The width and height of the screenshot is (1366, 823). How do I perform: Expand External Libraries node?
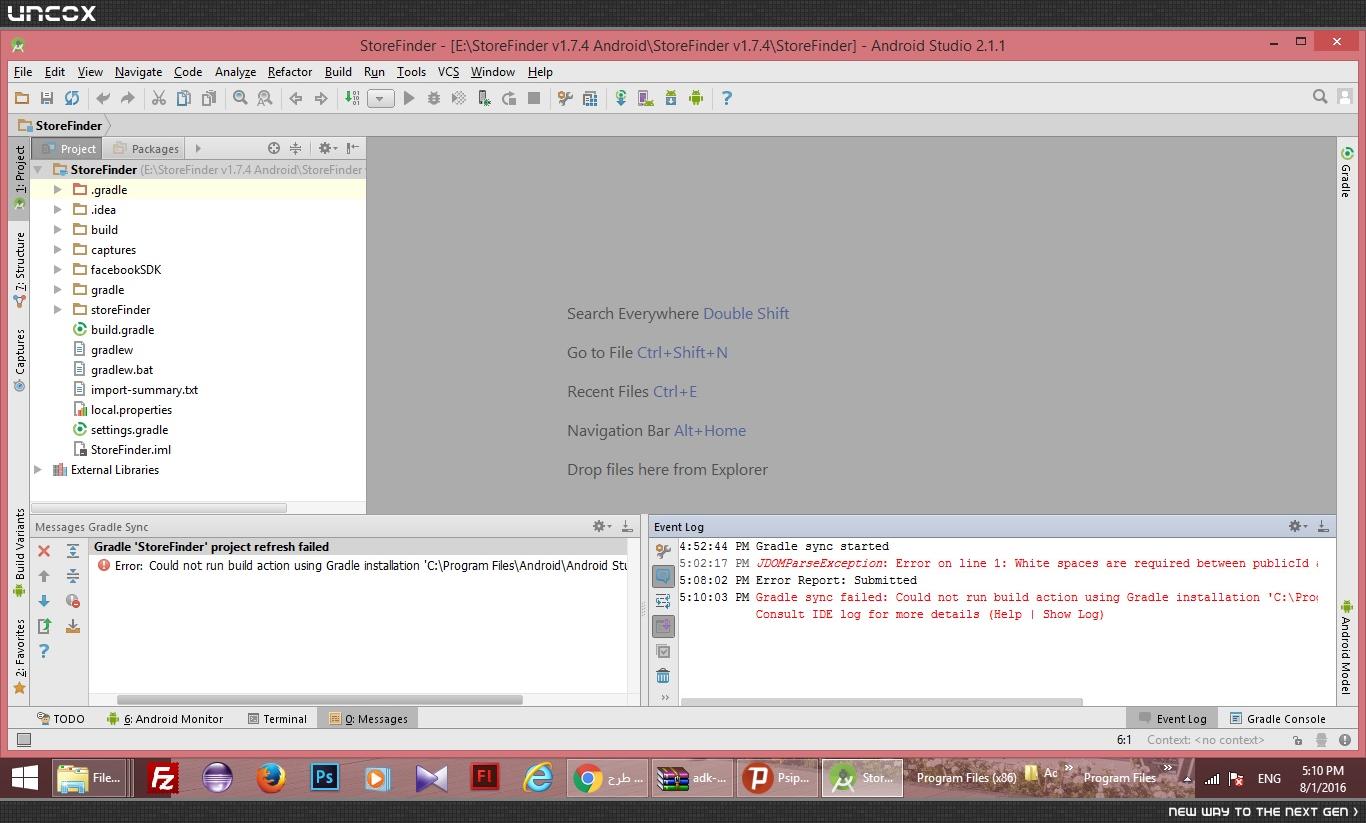coord(38,470)
